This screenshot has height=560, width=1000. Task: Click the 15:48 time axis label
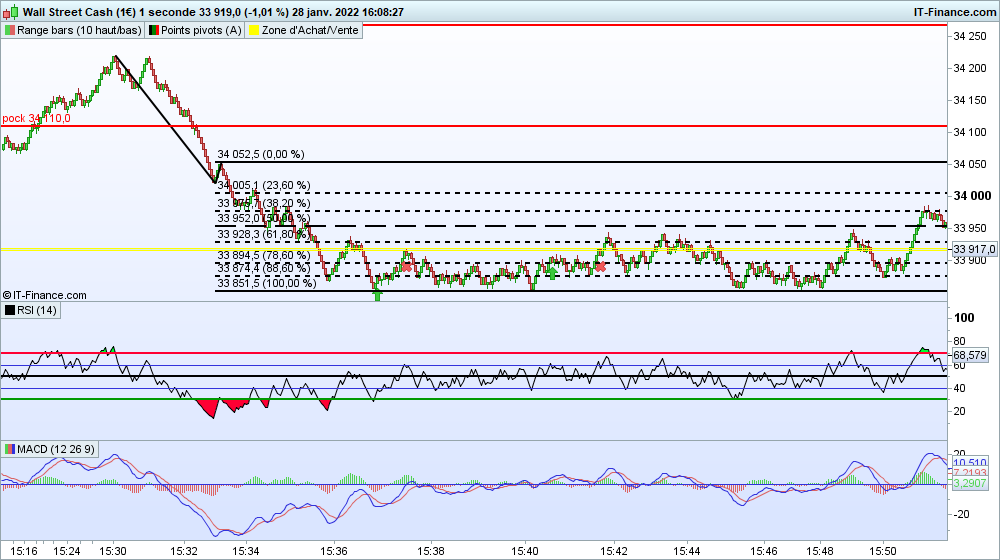(820, 551)
